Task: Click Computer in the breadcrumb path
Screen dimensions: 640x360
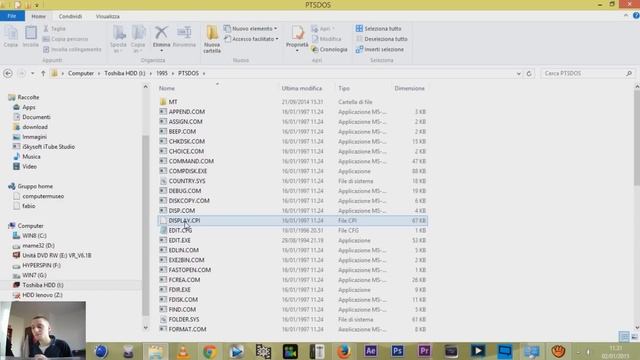Action: (x=81, y=73)
